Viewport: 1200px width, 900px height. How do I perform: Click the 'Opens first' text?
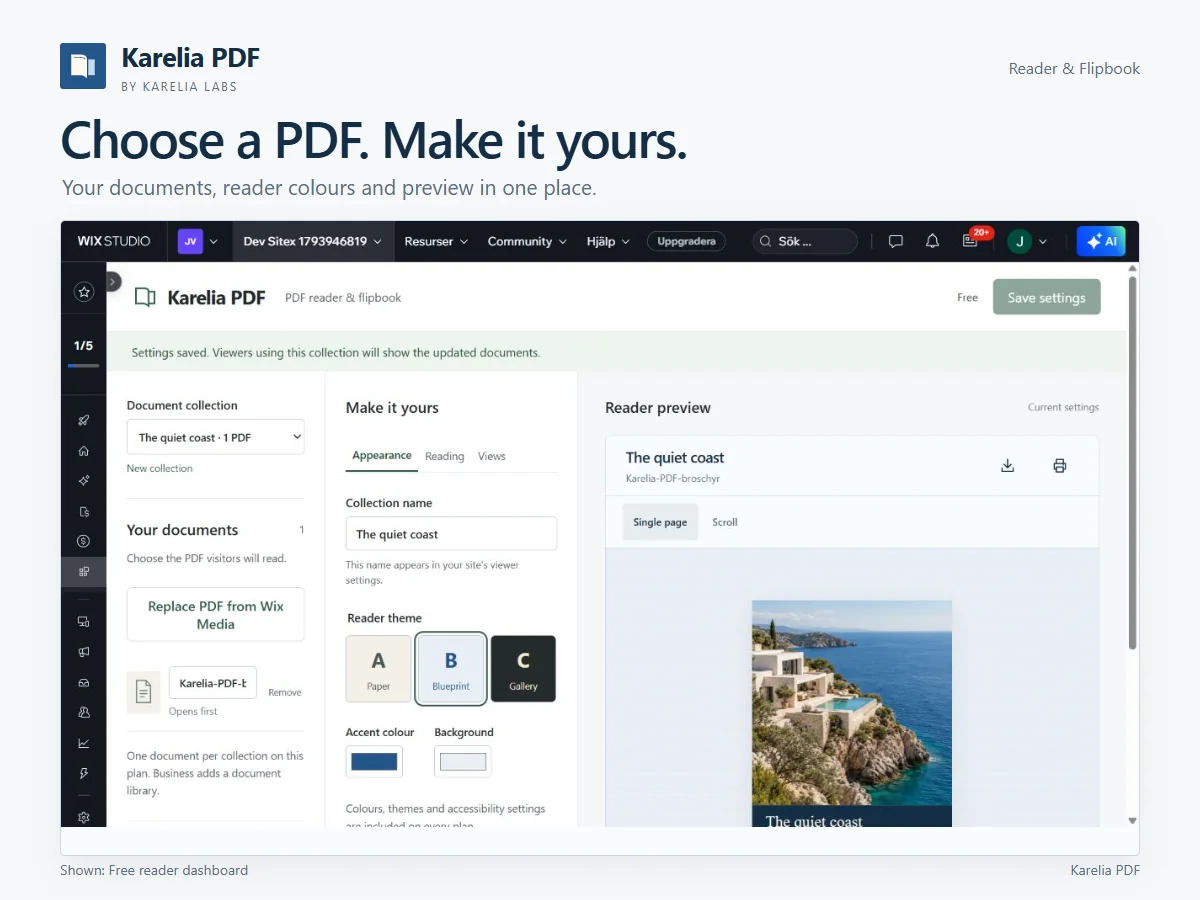193,711
